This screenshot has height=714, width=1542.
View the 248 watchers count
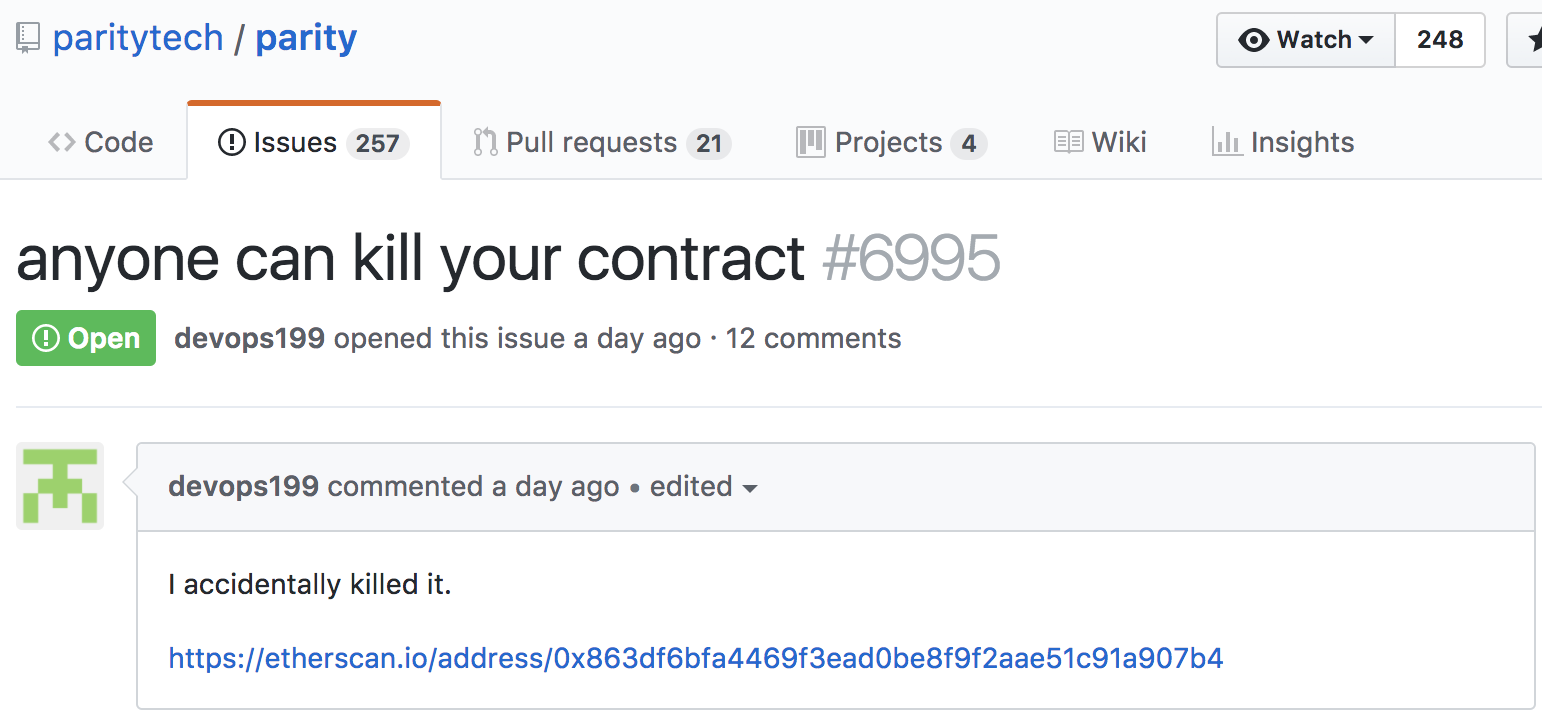point(1440,40)
